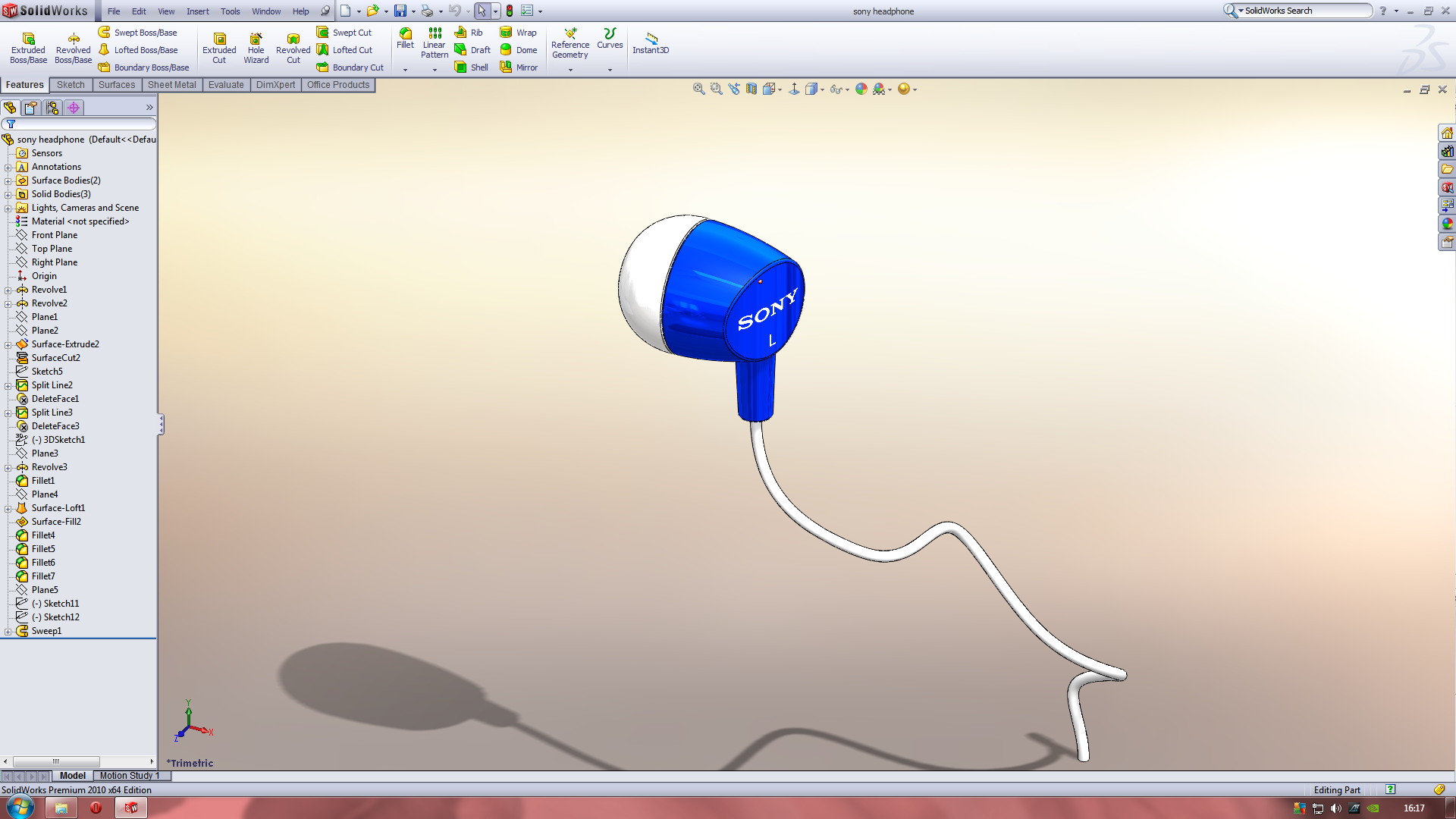Select the Rib feature tool
Image resolution: width=1456 pixels, height=819 pixels.
tap(468, 33)
